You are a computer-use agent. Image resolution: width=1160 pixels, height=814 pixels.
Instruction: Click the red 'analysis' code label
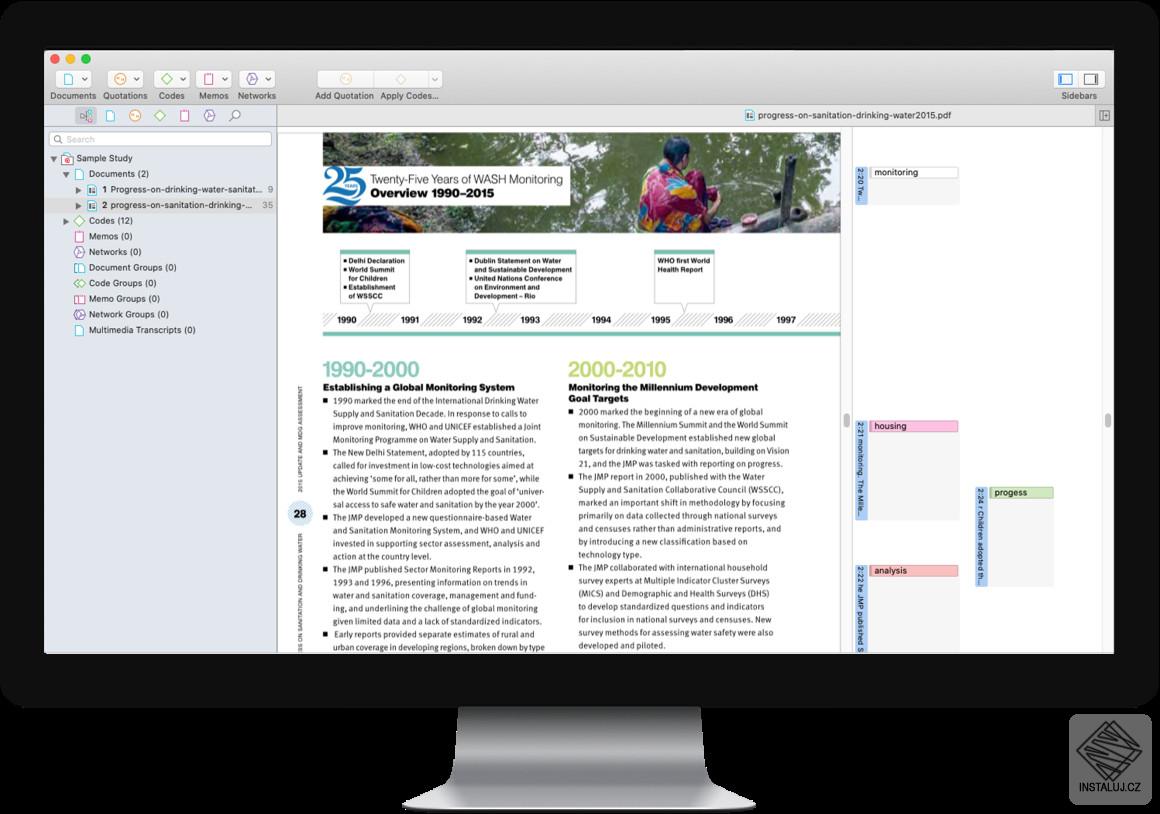[914, 571]
